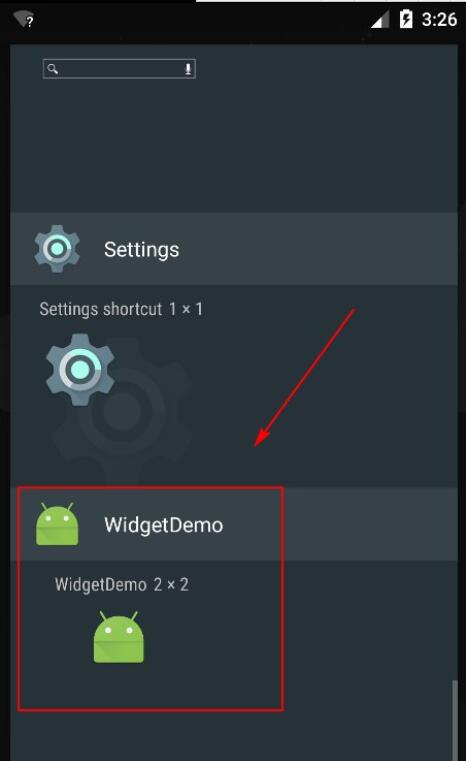Tap the Wi-Fi status icon
The height and width of the screenshot is (761, 466).
(x=23, y=20)
